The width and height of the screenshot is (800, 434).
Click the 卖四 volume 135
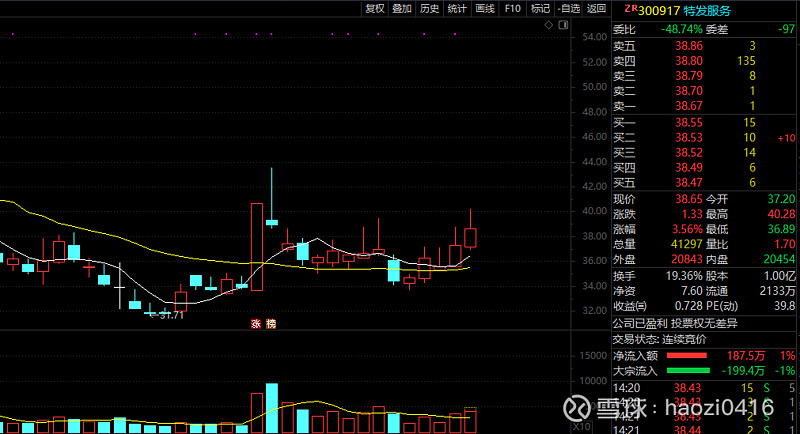tap(746, 61)
